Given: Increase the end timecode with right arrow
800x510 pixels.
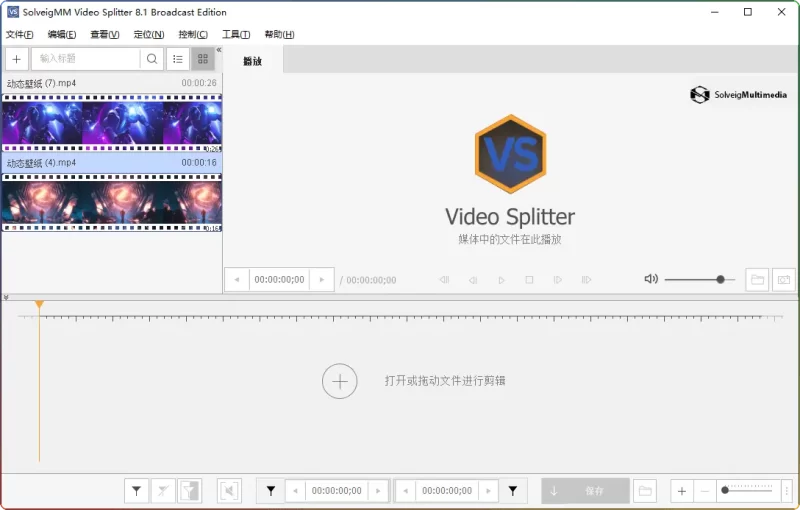Looking at the screenshot, I should tap(488, 491).
